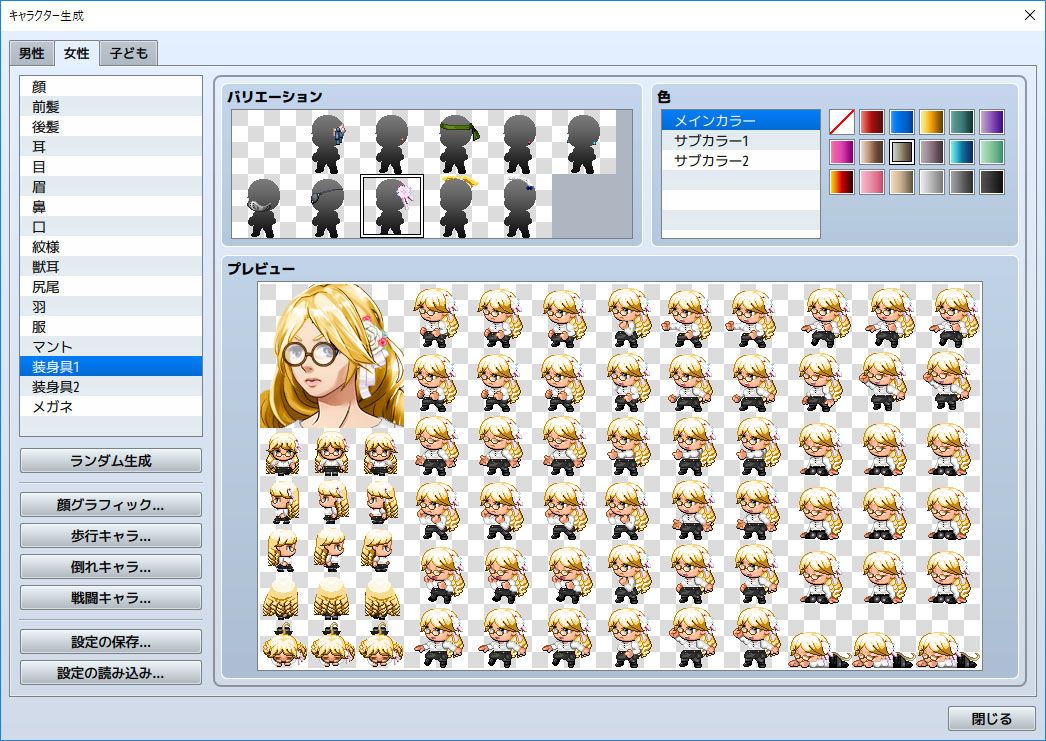Click the 設定の保存 button

110,641
